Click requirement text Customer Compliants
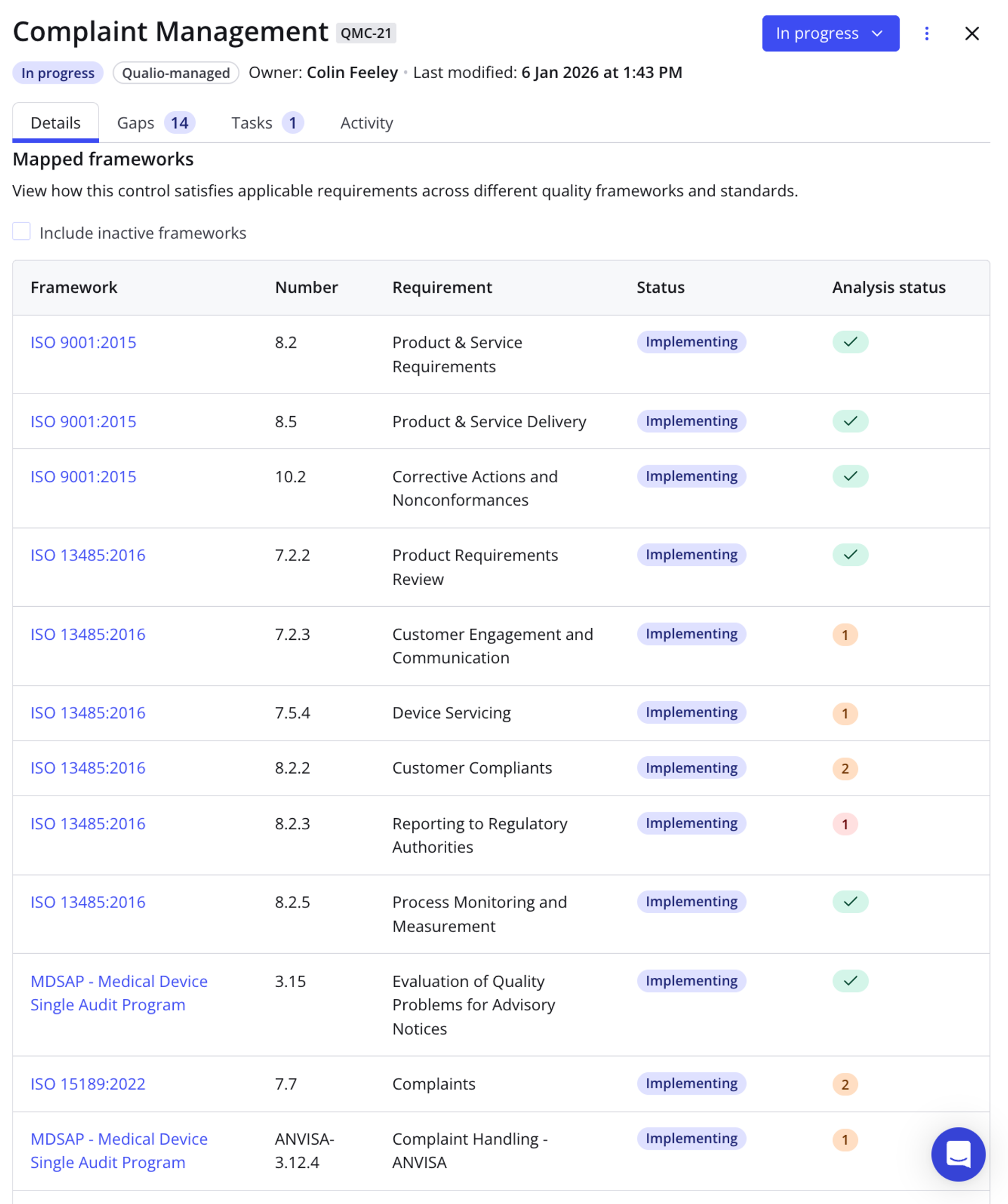Viewport: 1008px width, 1204px height. coord(472,768)
